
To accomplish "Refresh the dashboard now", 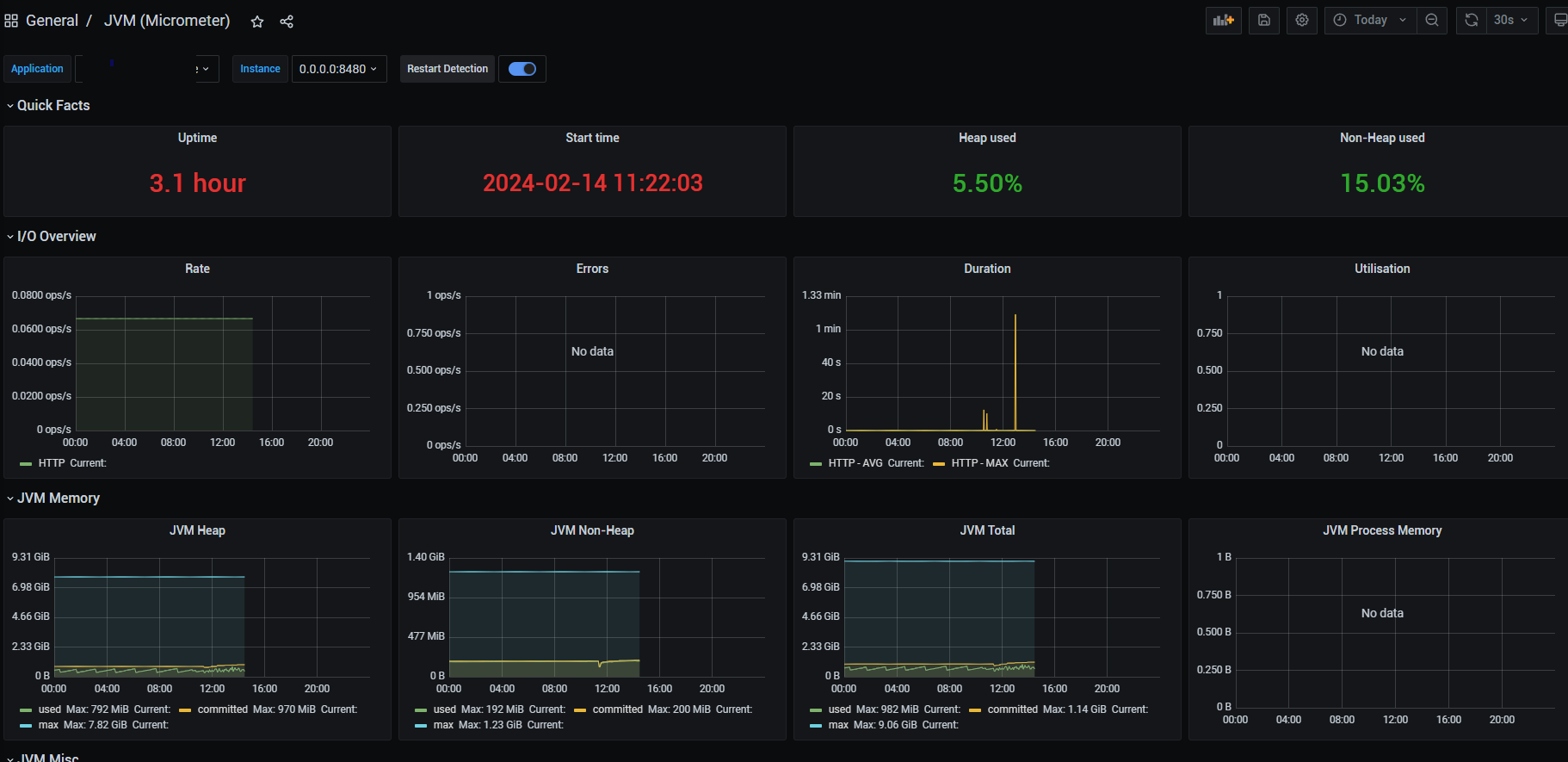I will pos(1472,21).
